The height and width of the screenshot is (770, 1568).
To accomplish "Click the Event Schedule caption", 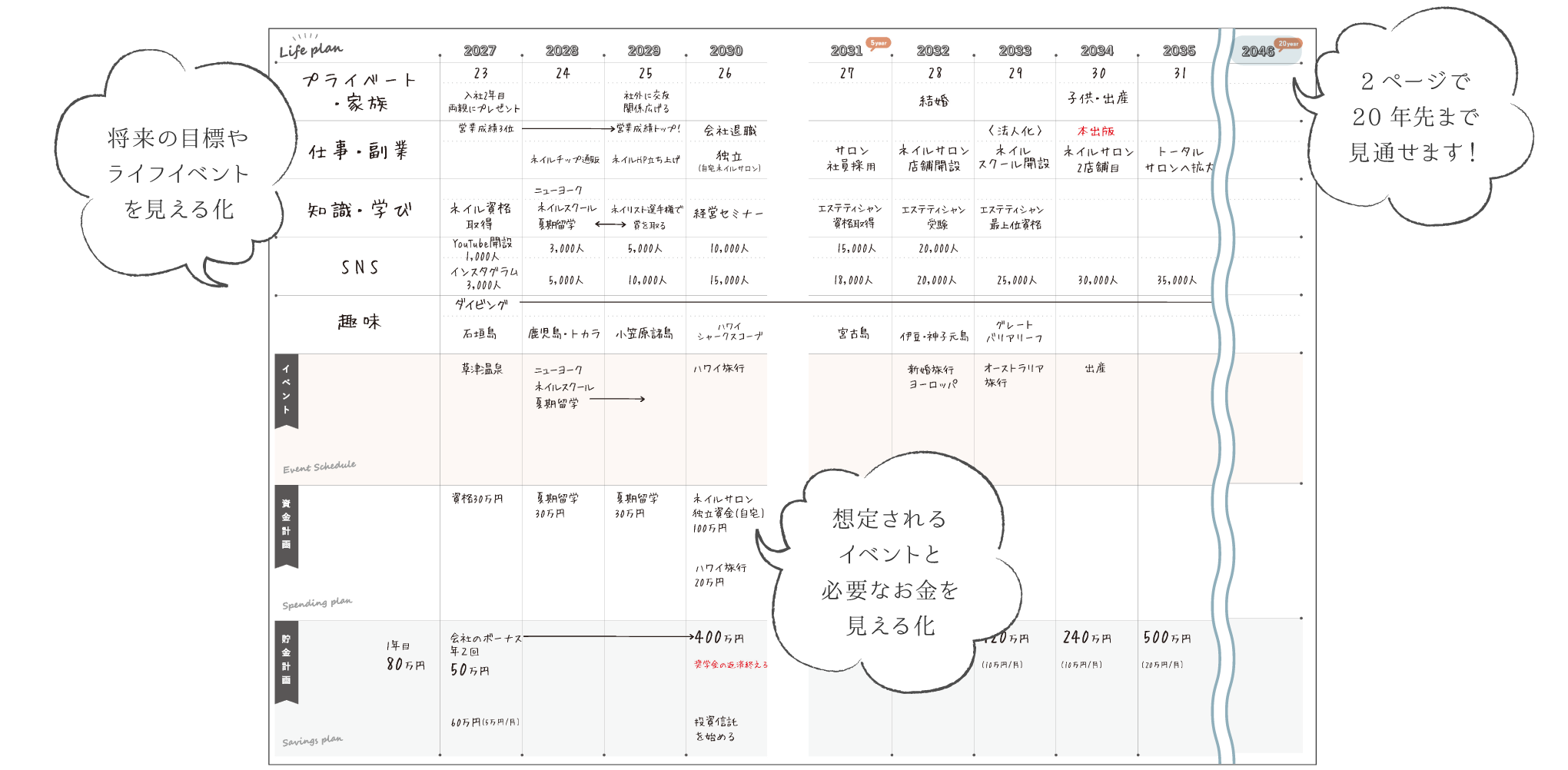I will [x=319, y=467].
